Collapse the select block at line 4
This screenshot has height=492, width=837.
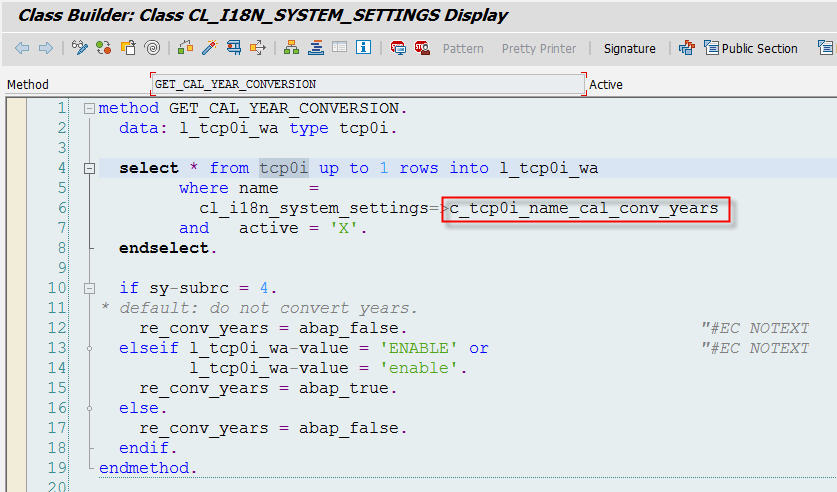(89, 169)
